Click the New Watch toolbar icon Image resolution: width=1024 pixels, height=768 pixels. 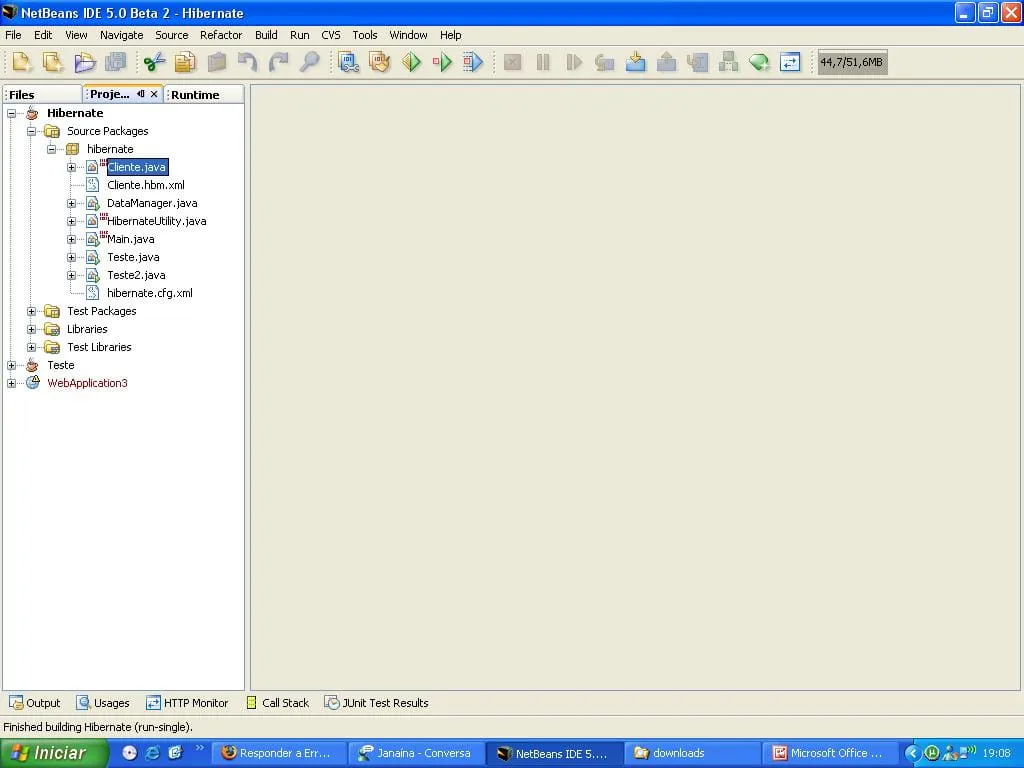pyautogui.click(x=759, y=63)
